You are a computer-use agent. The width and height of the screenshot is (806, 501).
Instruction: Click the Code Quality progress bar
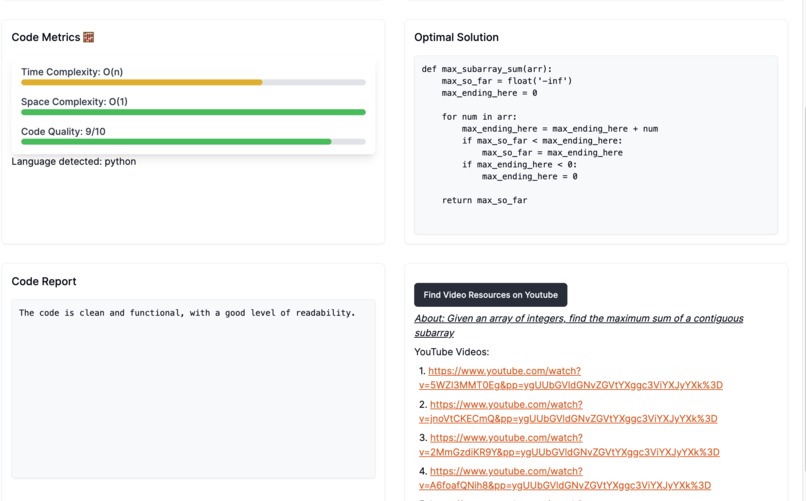(x=193, y=142)
